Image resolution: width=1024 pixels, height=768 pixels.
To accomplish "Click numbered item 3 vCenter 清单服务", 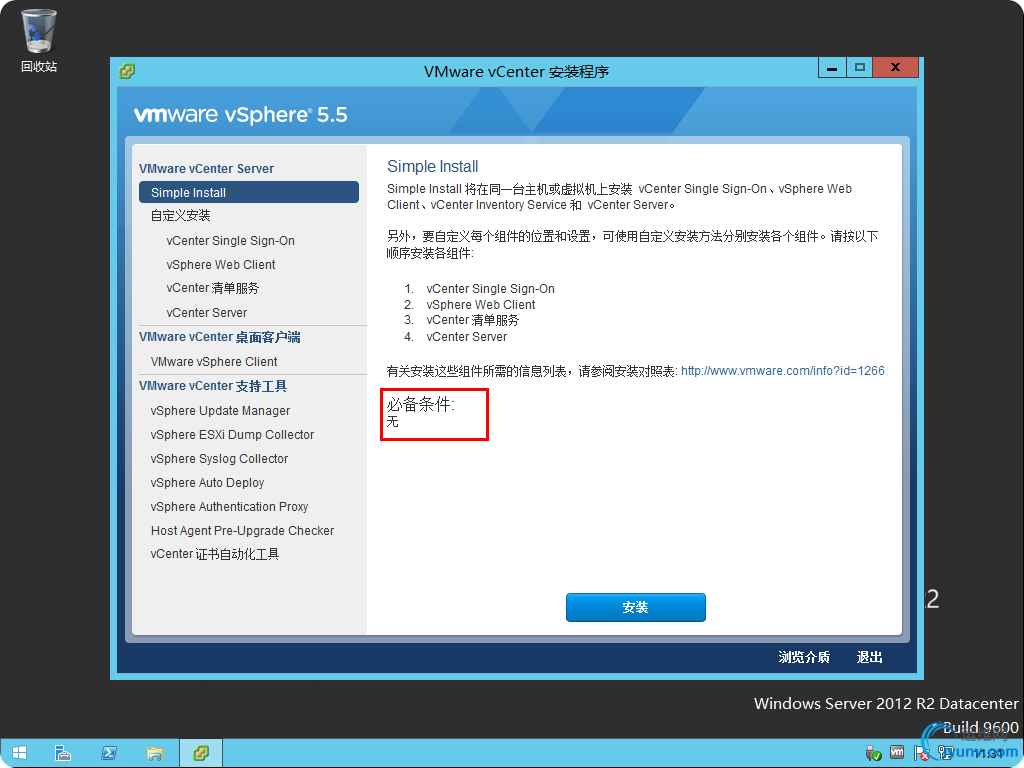I will 473,320.
